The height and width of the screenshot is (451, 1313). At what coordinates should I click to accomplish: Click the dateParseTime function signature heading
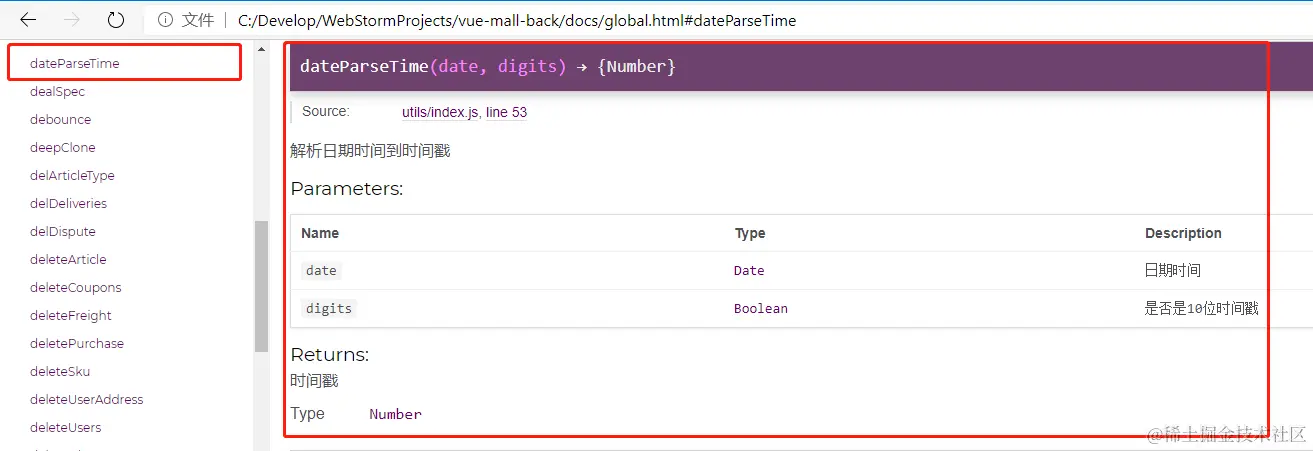click(x=488, y=66)
